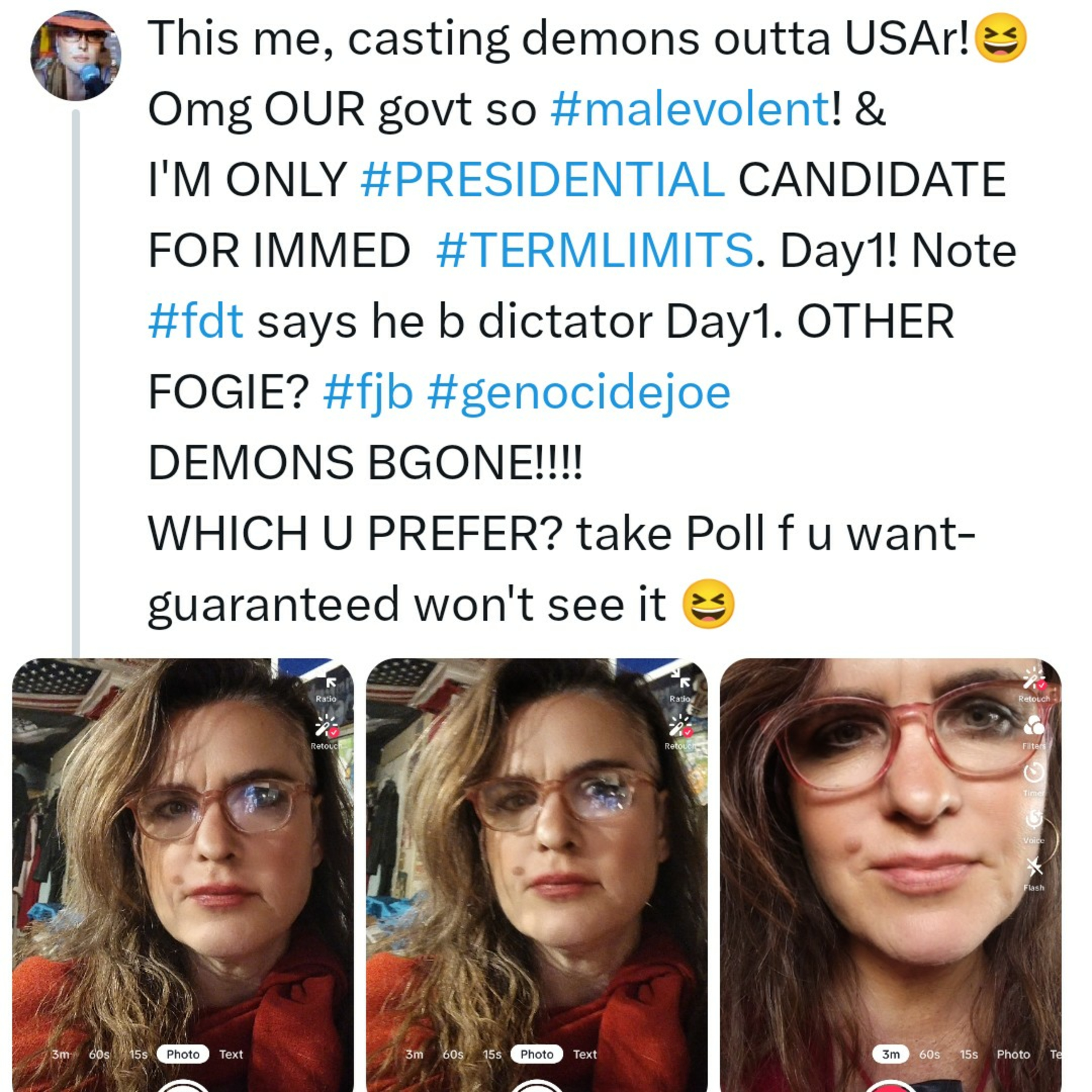
Task: Tap the Ratio icon in the leftmost photo
Action: point(331,683)
